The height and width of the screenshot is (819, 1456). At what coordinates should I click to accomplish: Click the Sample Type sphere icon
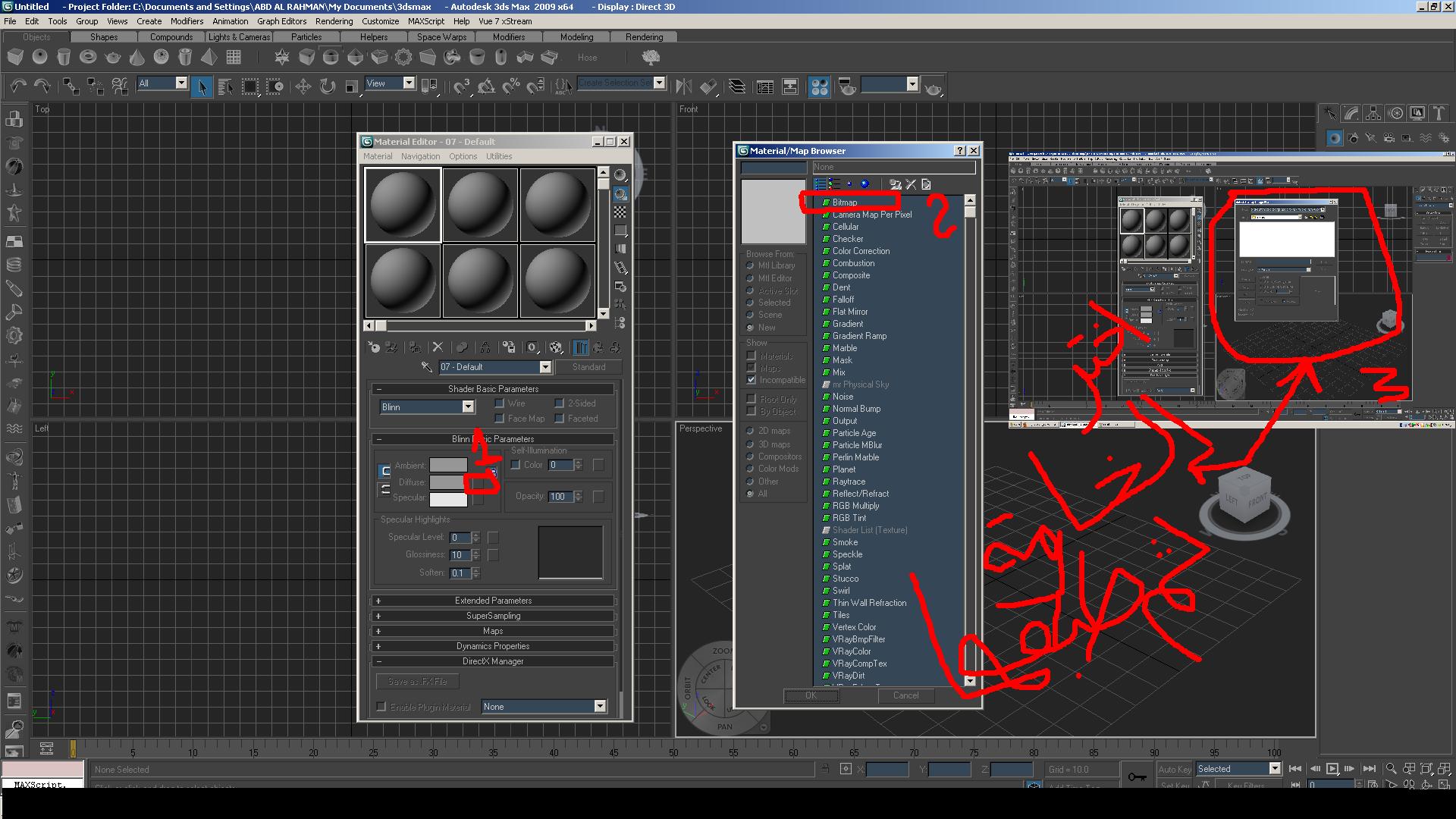pyautogui.click(x=620, y=175)
